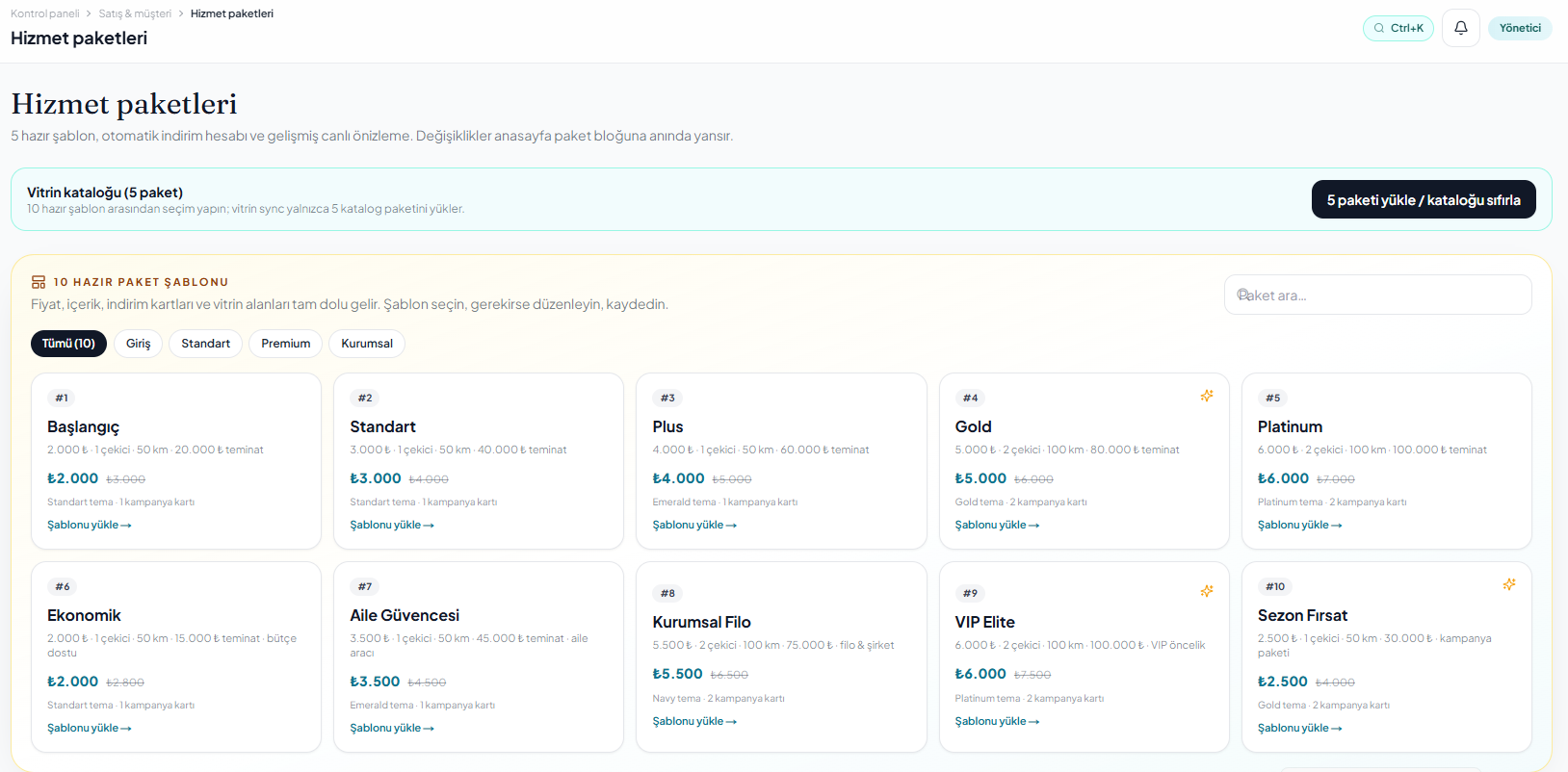
Task: Click the sparkle icon on VIP Elite card
Action: [1207, 591]
